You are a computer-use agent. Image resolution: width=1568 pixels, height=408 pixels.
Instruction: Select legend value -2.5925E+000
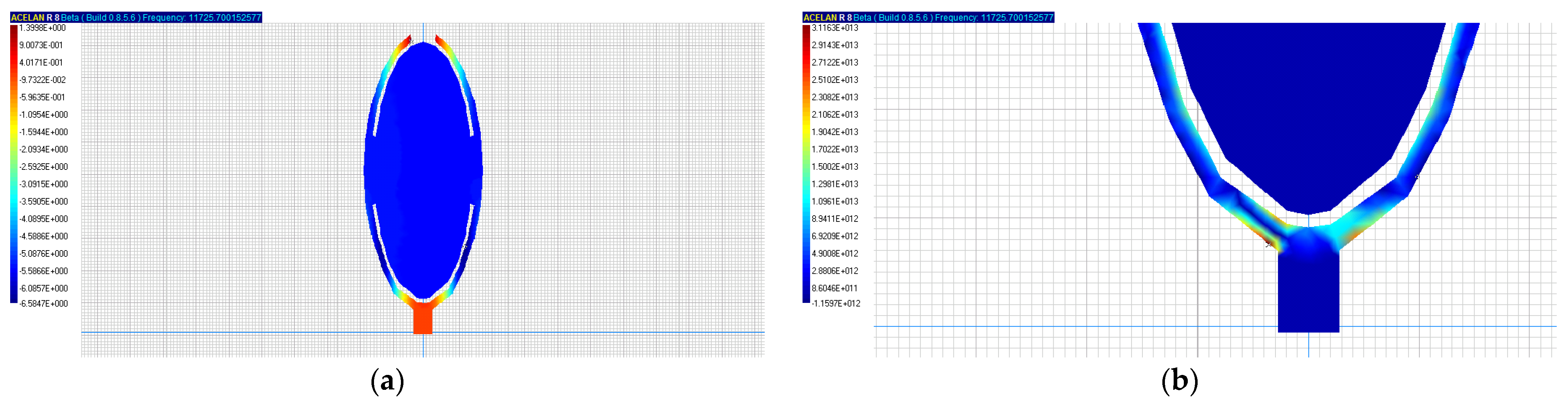point(43,167)
